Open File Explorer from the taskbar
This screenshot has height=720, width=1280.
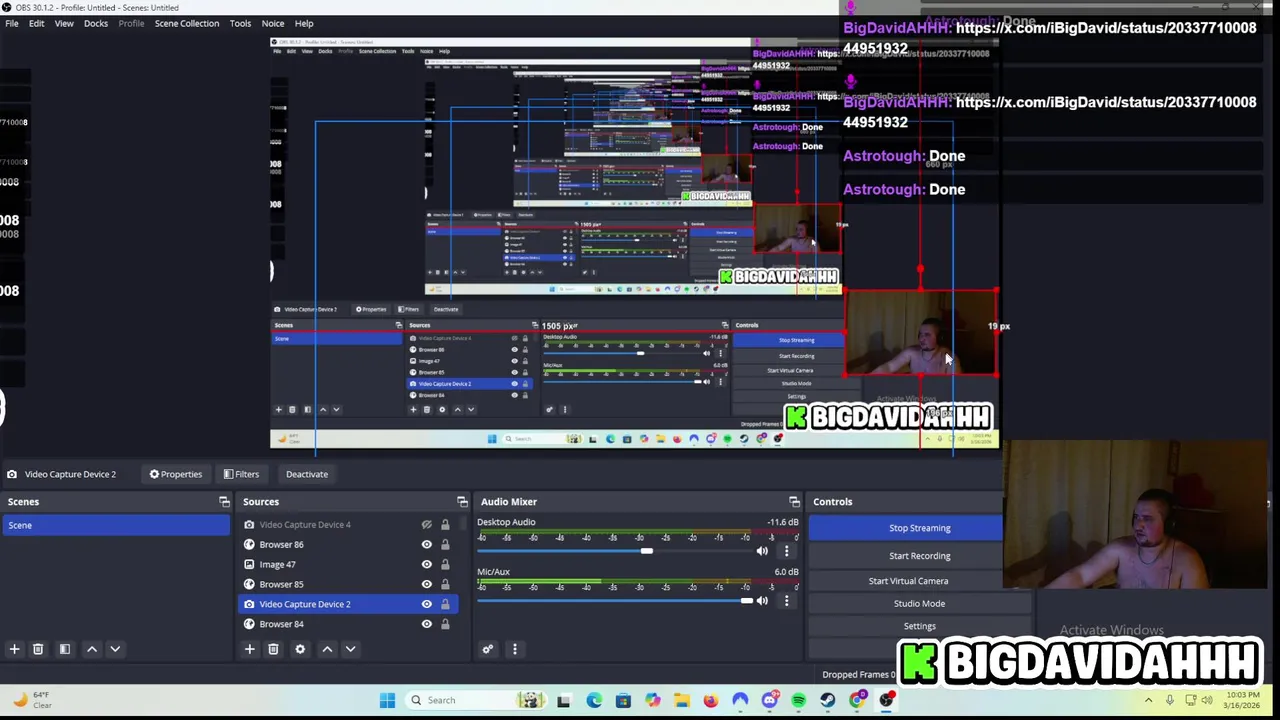coord(681,700)
